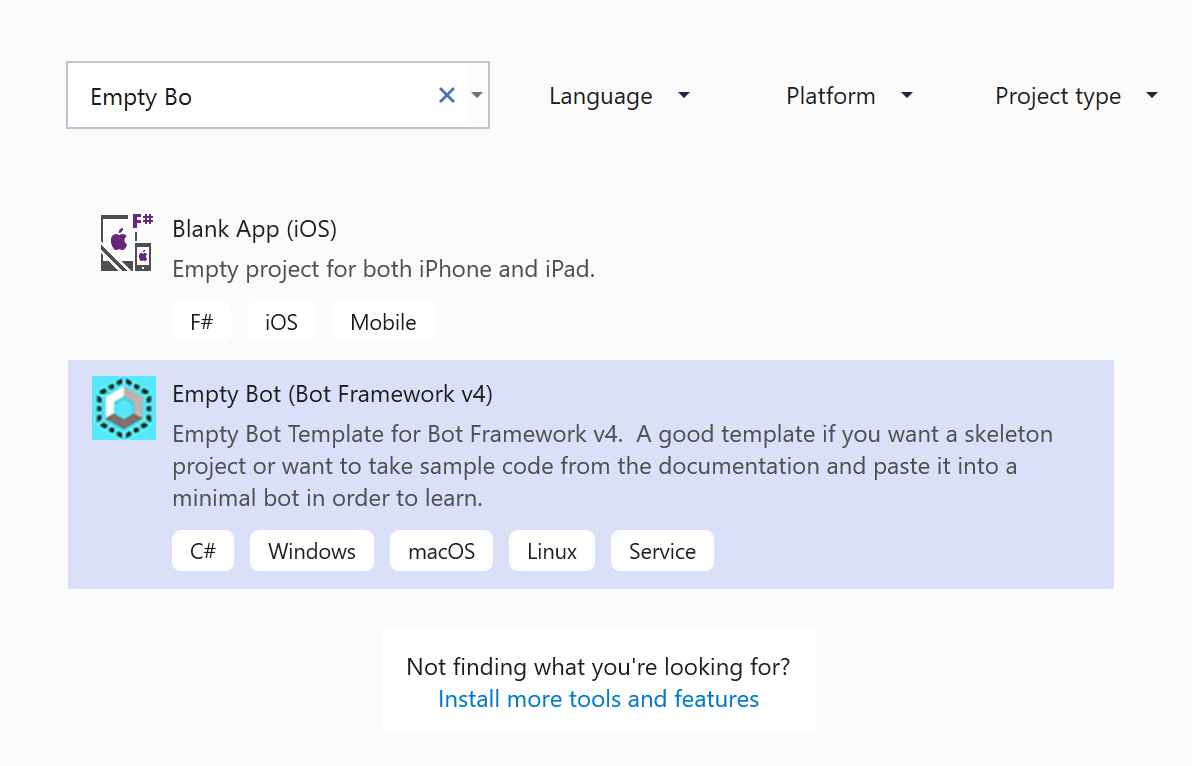The width and height of the screenshot is (1192, 766).
Task: Select the Blank App (iOS) template icon
Action: click(x=127, y=242)
